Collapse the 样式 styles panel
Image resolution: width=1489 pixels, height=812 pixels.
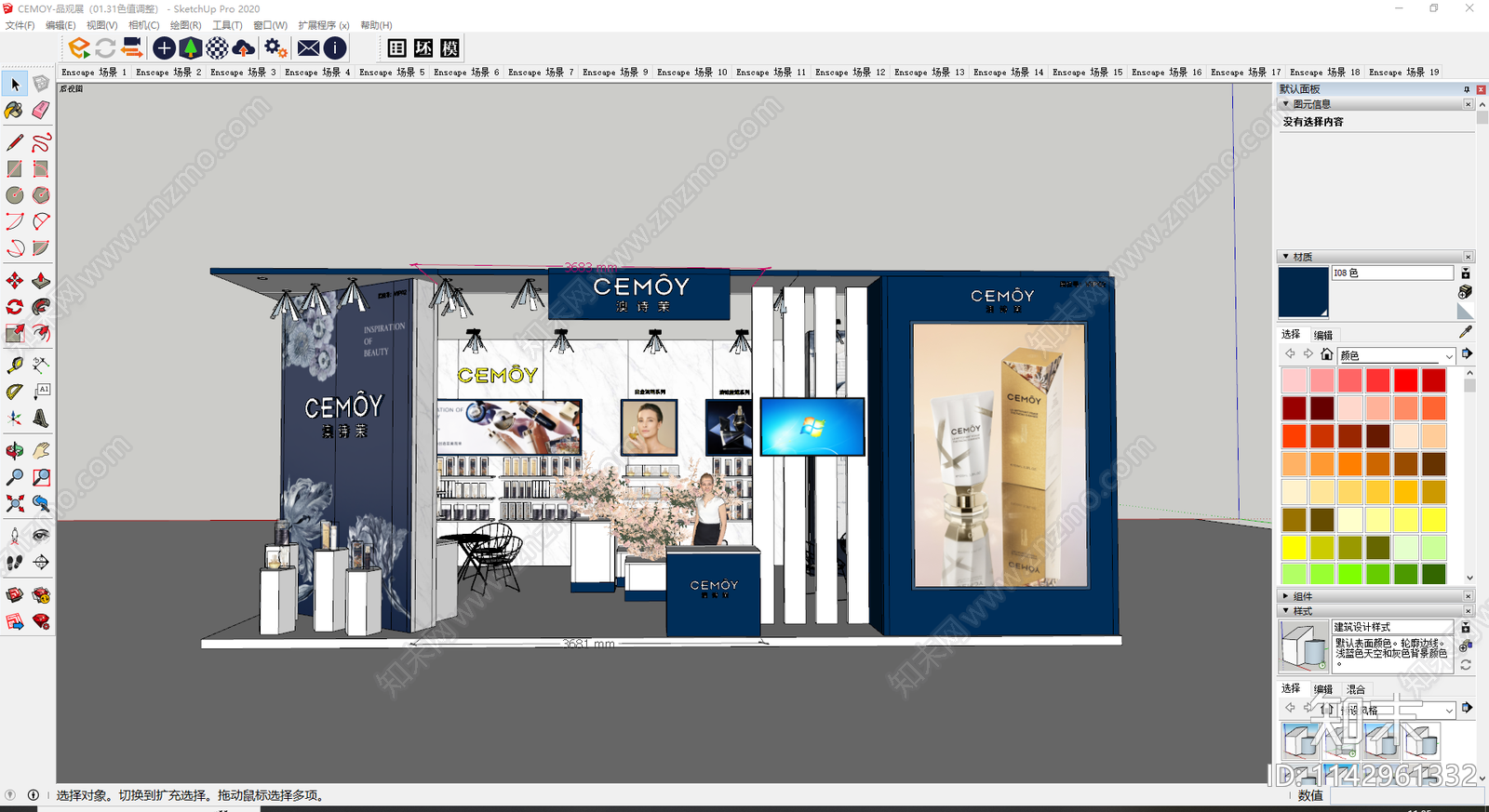pyautogui.click(x=1286, y=611)
